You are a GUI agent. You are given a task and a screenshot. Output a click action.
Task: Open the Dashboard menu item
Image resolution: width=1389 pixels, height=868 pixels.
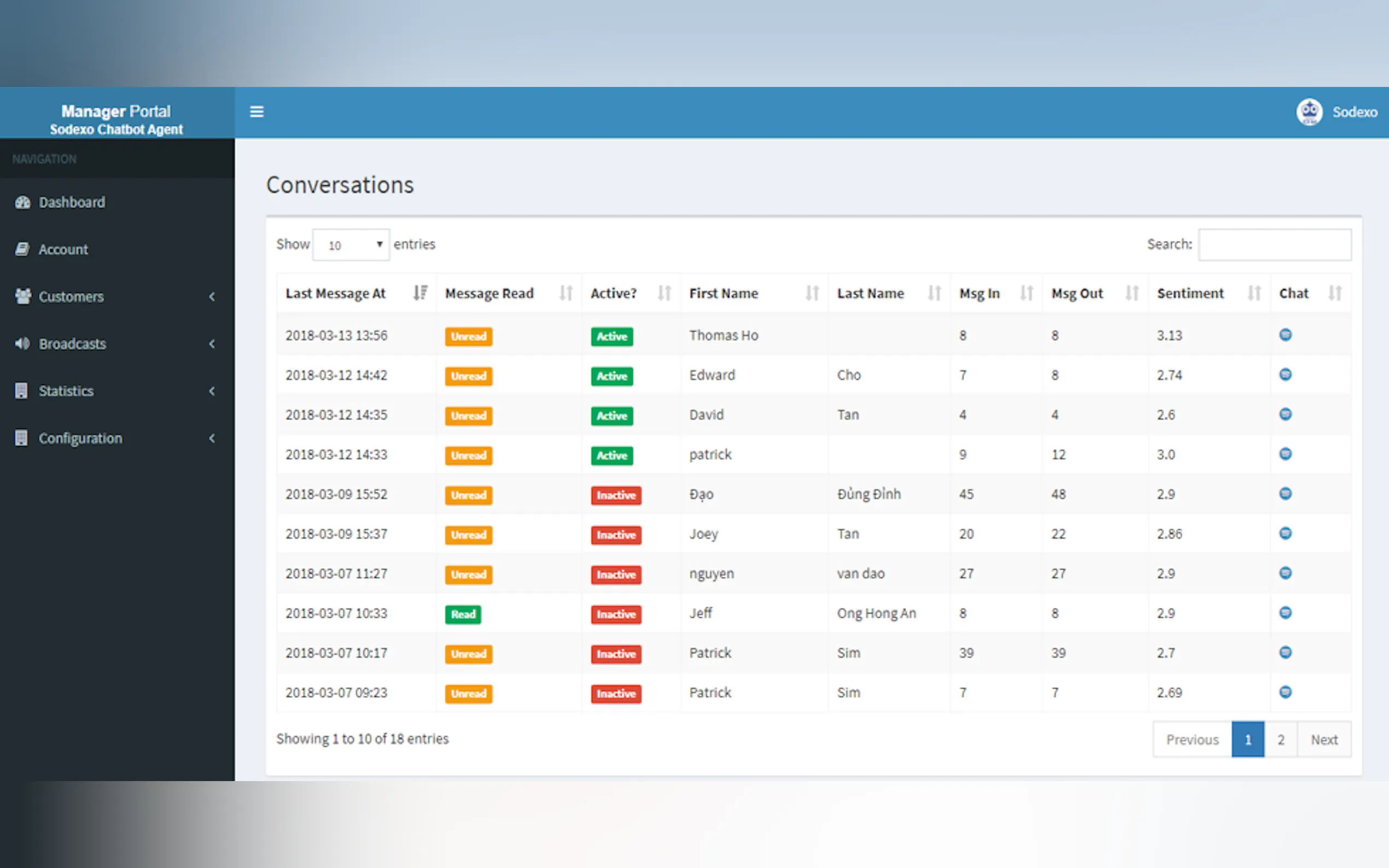72,202
